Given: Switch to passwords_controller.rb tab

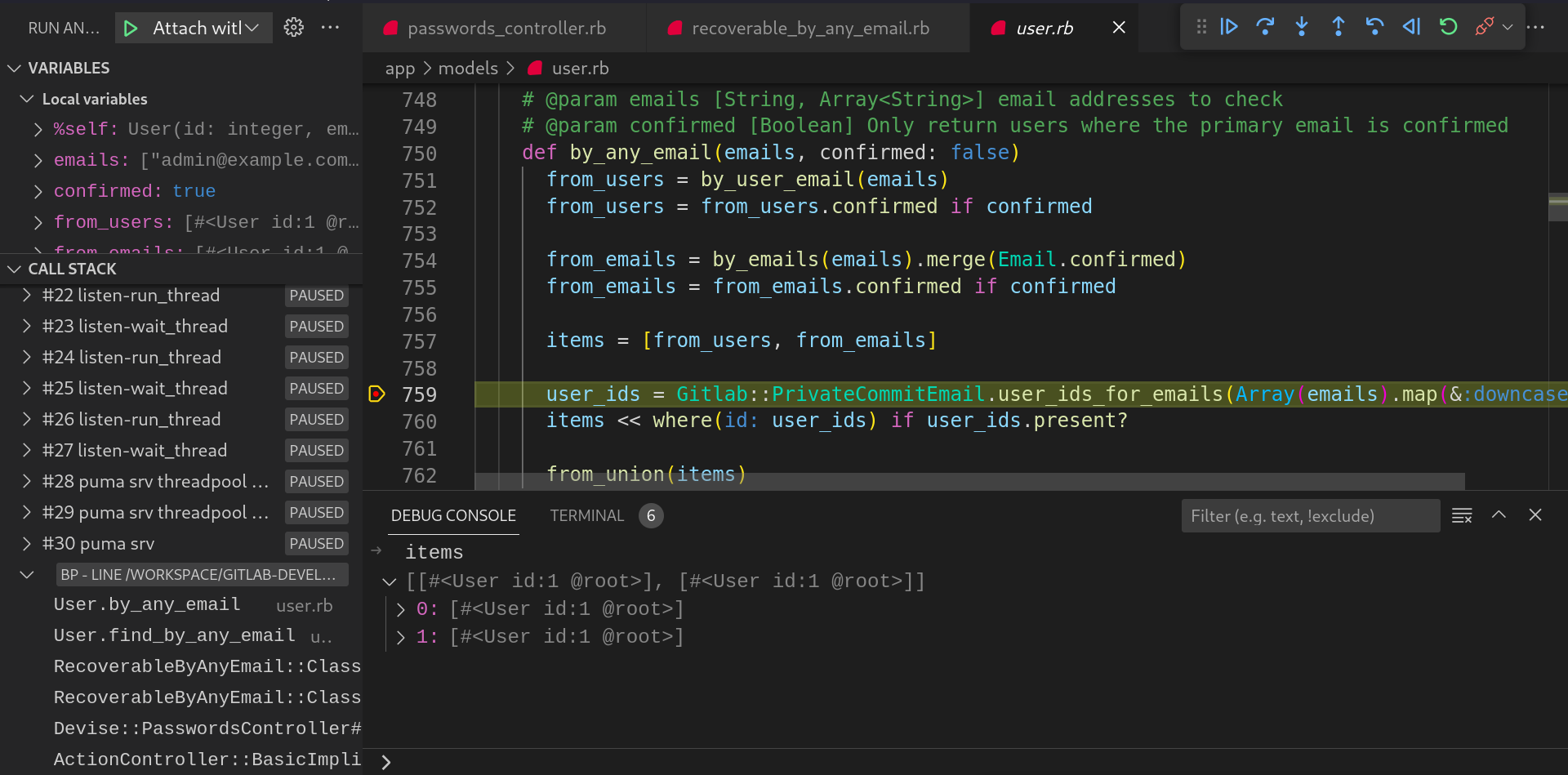Looking at the screenshot, I should pos(504,29).
